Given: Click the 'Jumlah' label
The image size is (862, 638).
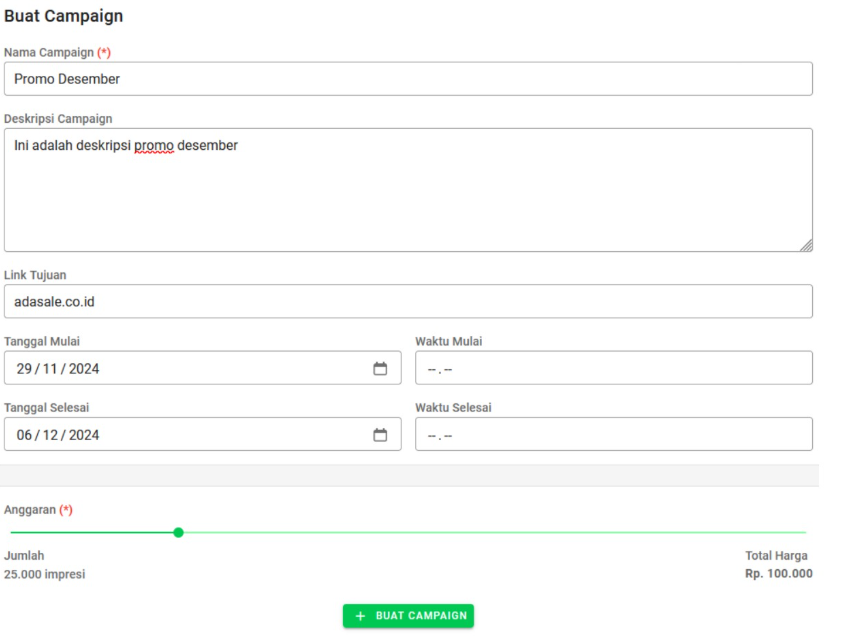Looking at the screenshot, I should click(24, 556).
